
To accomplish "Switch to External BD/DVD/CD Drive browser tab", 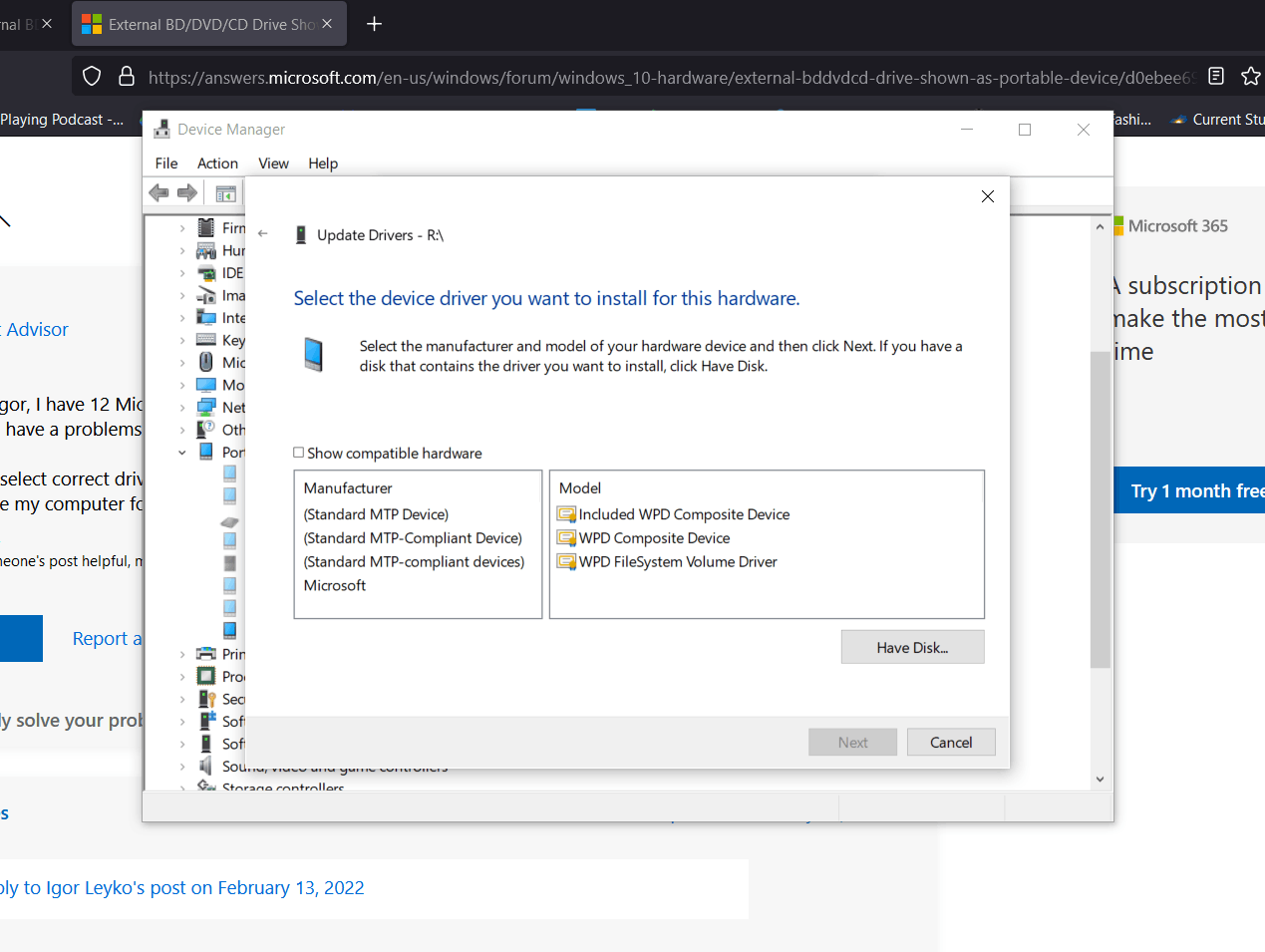I will pyautogui.click(x=209, y=24).
